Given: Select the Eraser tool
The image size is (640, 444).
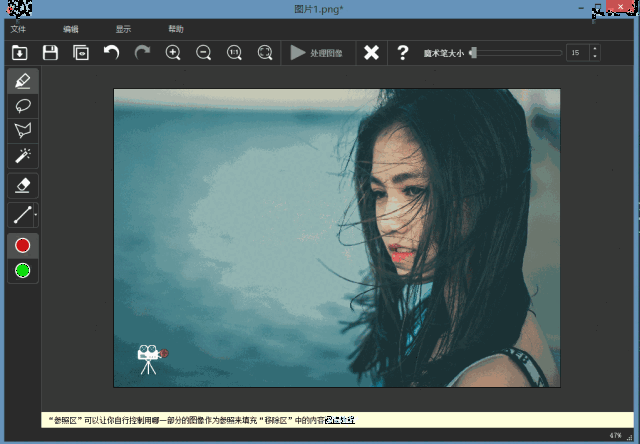Looking at the screenshot, I should [x=23, y=186].
